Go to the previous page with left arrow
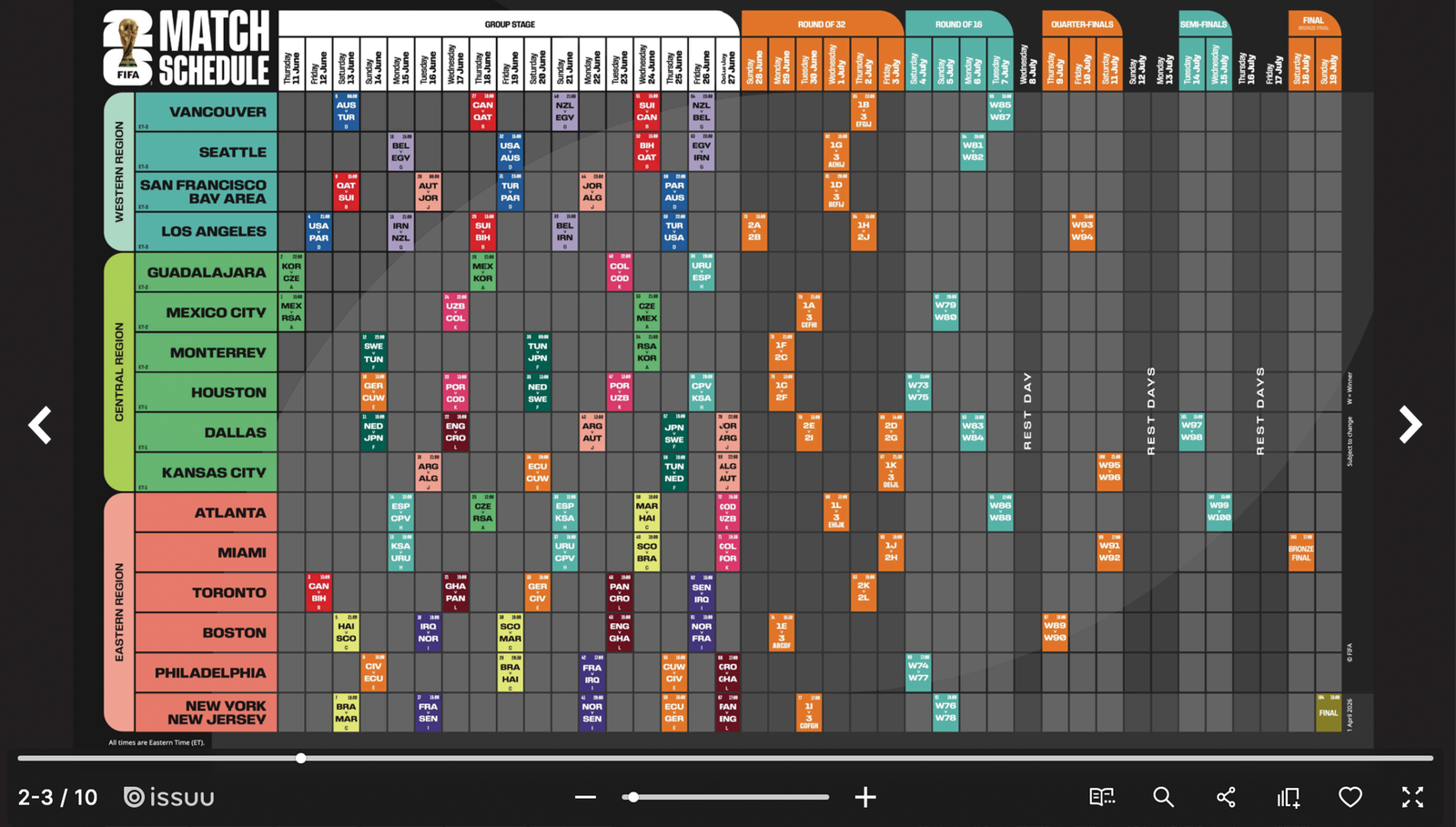The height and width of the screenshot is (827, 1456). tap(40, 425)
